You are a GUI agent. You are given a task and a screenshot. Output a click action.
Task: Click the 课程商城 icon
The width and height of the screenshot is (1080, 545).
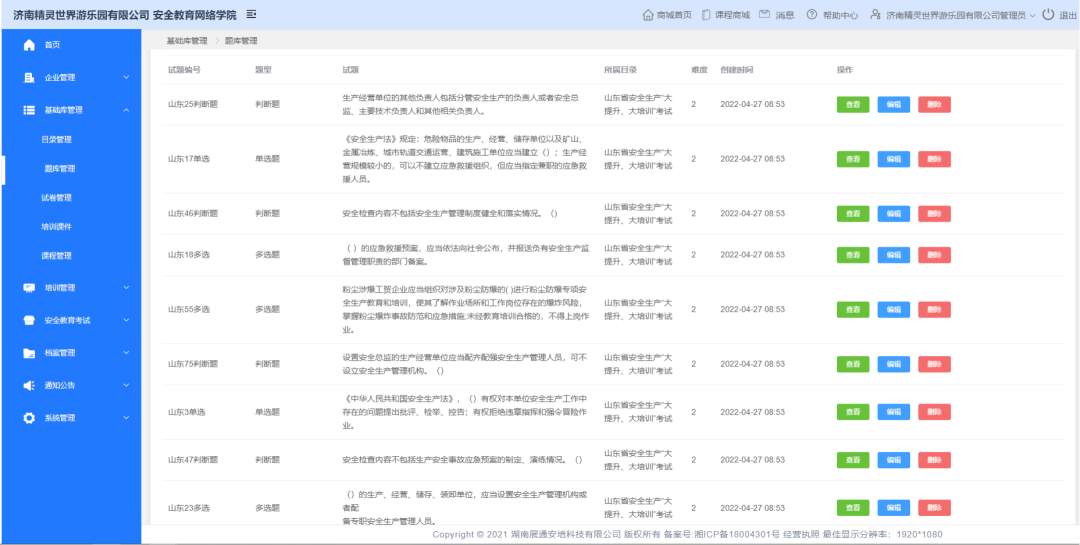point(706,14)
